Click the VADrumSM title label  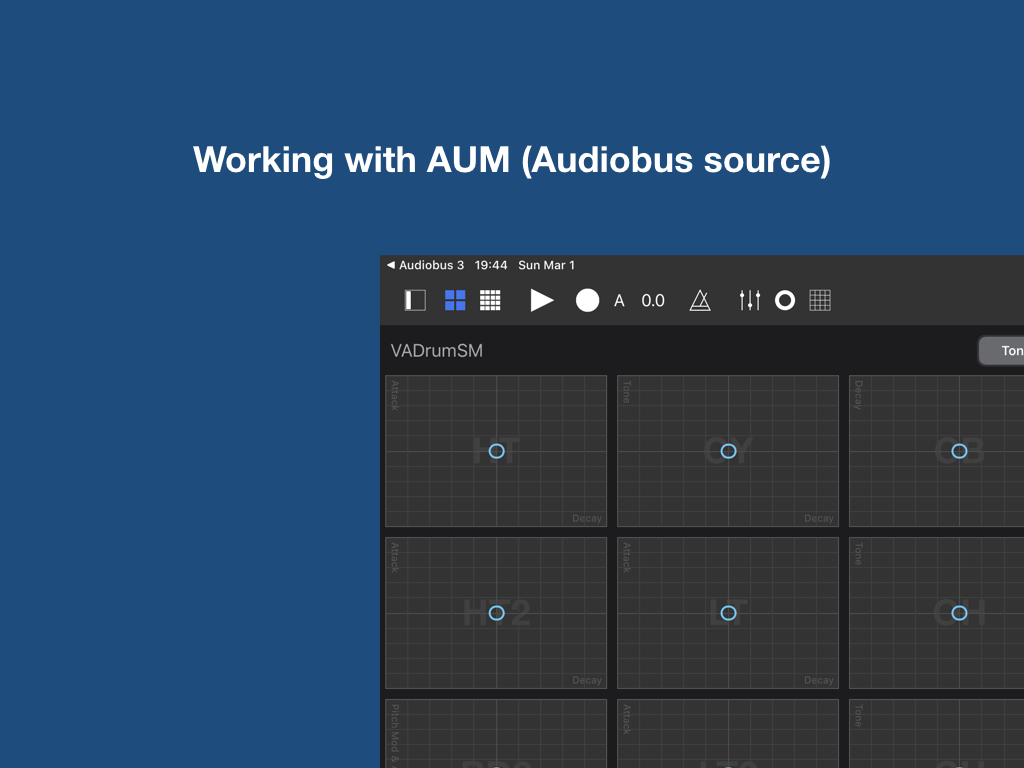(x=437, y=351)
